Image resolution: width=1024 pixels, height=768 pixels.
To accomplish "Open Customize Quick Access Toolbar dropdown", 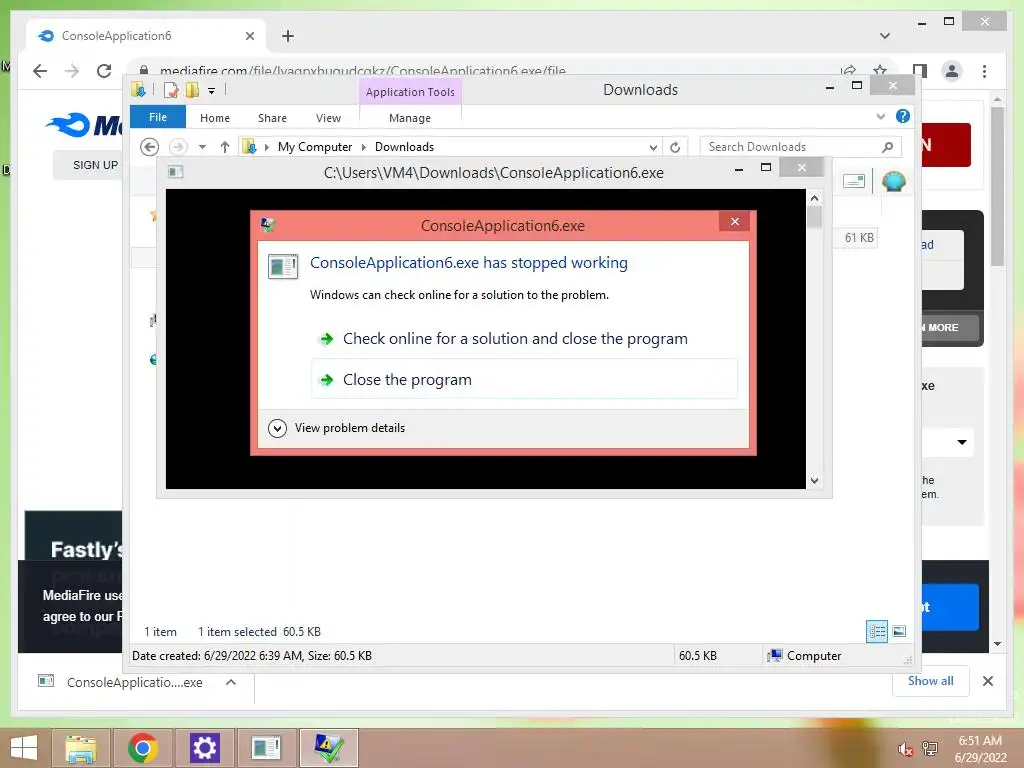I will click(x=212, y=91).
